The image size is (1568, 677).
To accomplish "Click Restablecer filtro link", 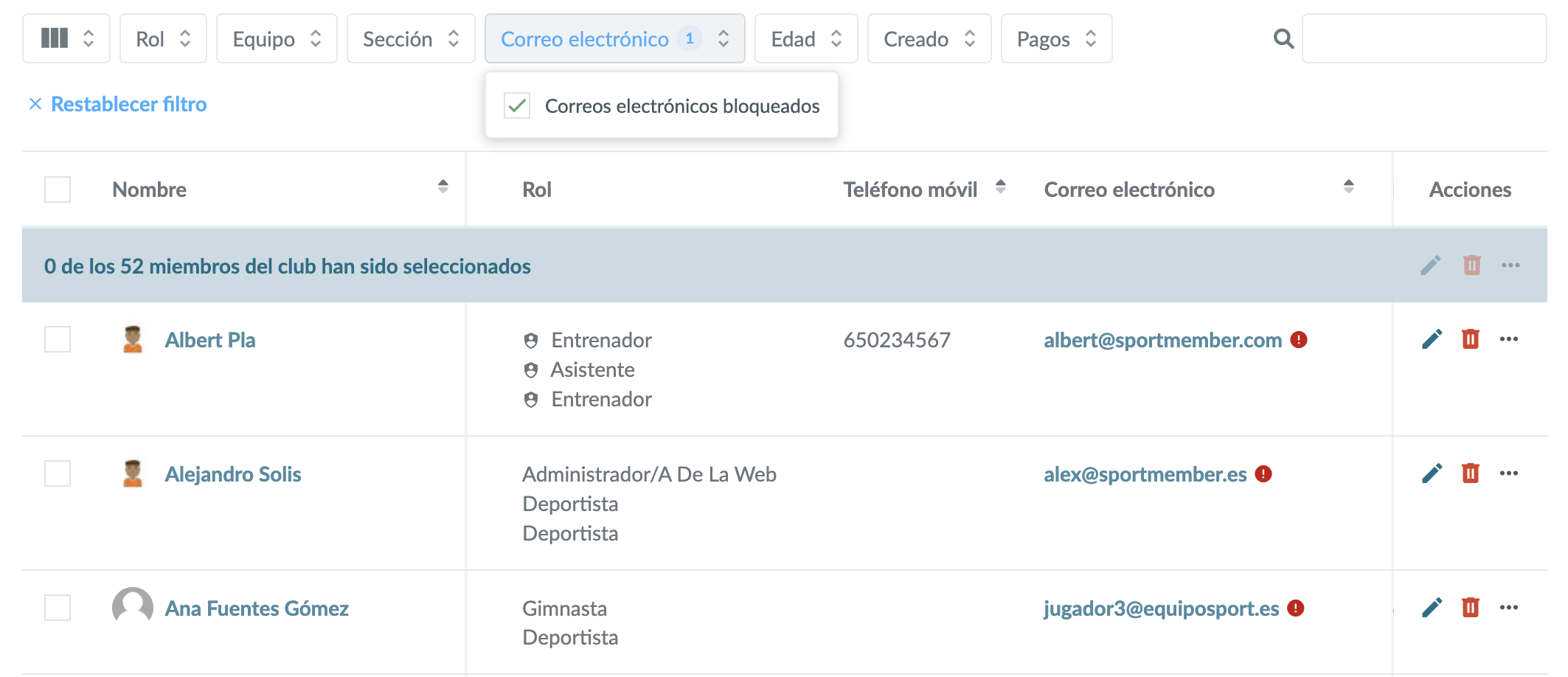I will pyautogui.click(x=128, y=105).
